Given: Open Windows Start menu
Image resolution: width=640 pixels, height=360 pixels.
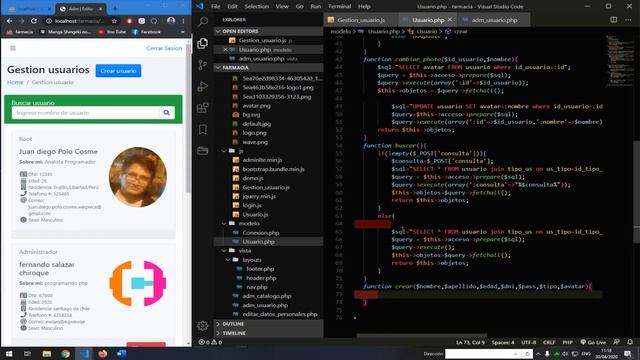Looking at the screenshot, I should click(x=9, y=353).
